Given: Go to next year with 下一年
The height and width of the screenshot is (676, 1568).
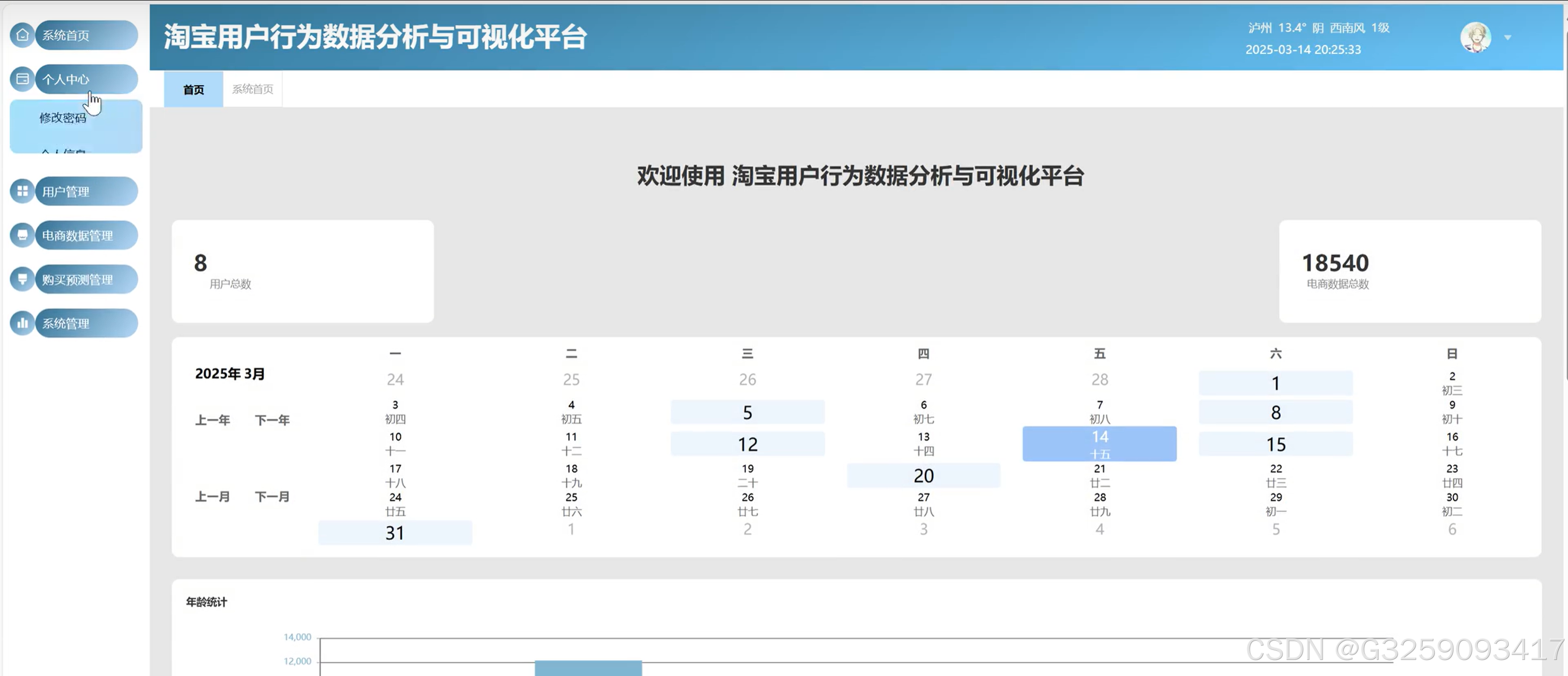Looking at the screenshot, I should [x=272, y=420].
